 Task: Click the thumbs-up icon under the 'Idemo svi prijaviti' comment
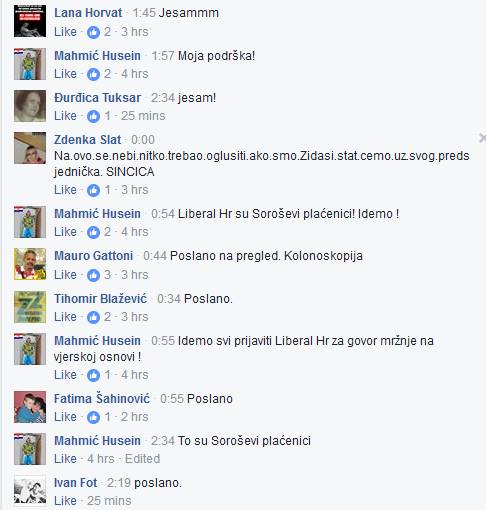click(x=93, y=375)
